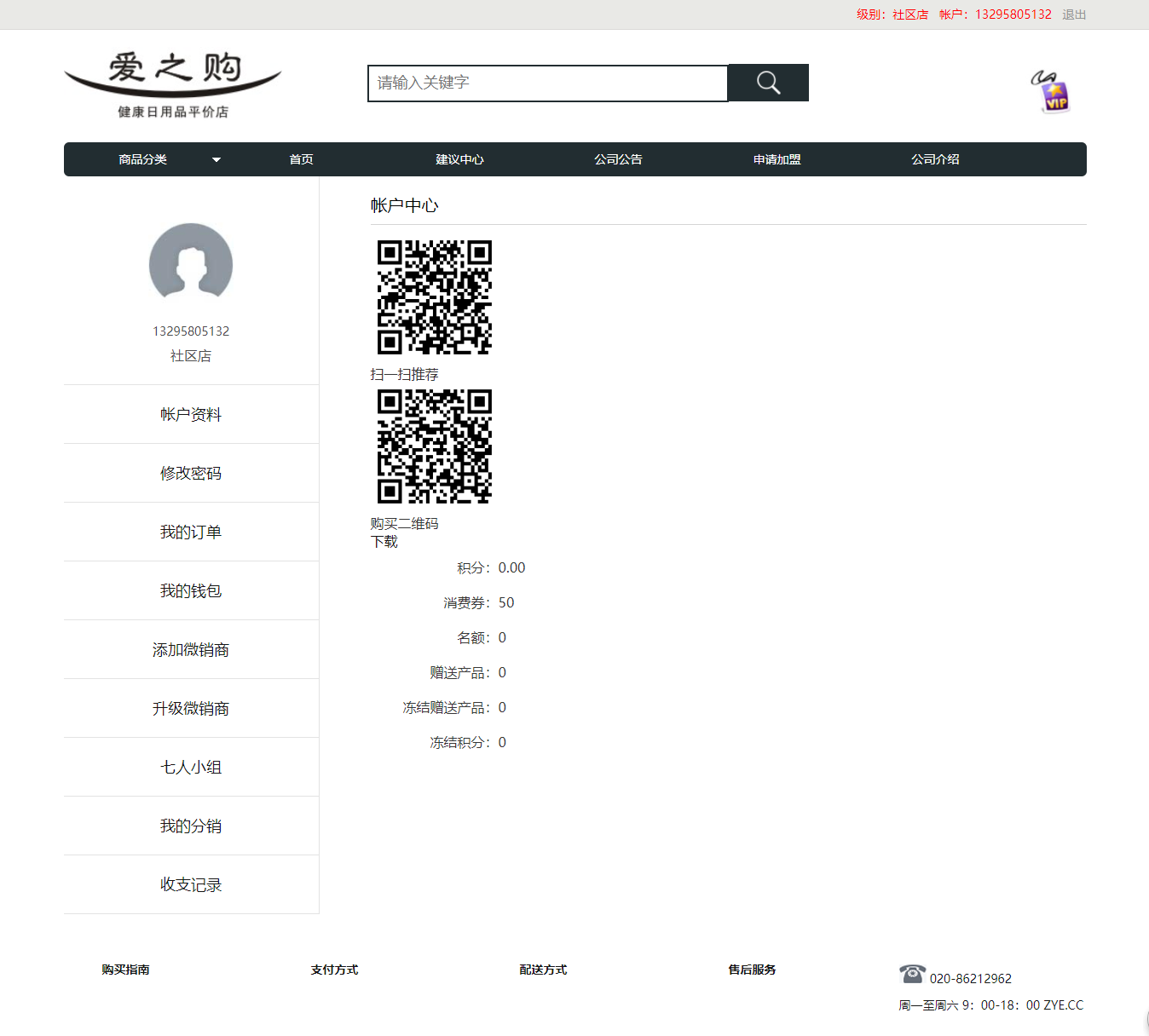The image size is (1149, 1036).
Task: Open 公司介绍 navigation item
Action: tap(935, 159)
